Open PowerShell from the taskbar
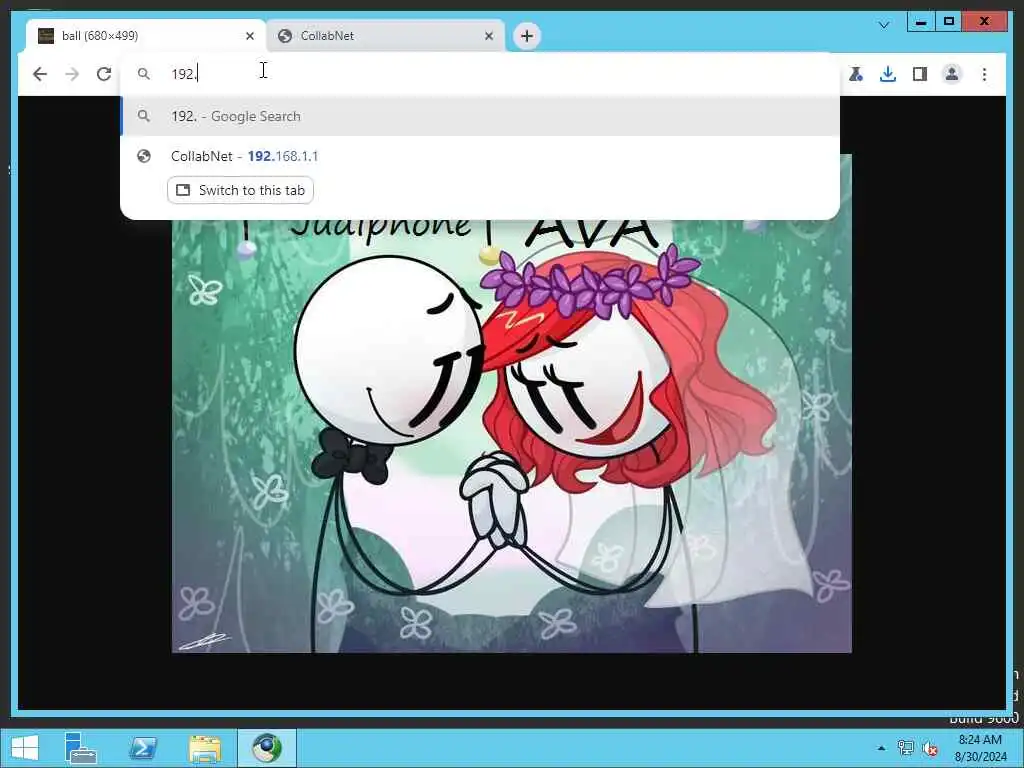1024x768 pixels. [142, 748]
